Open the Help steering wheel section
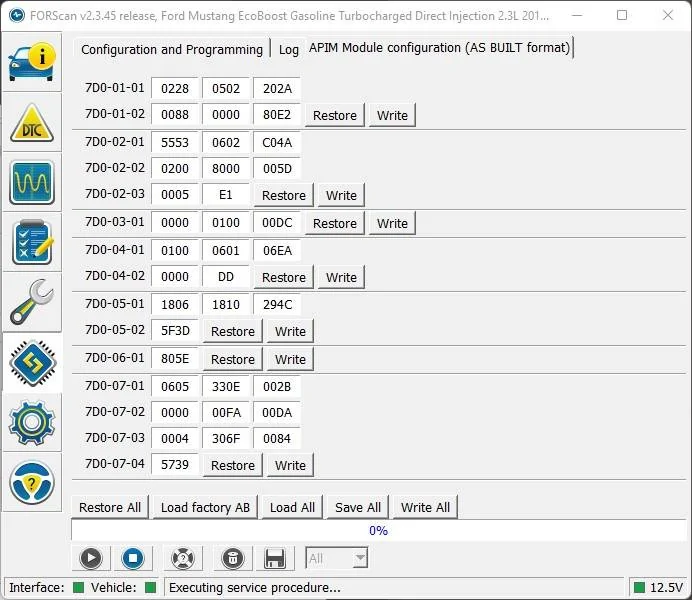Viewport: 692px width, 600px height. pos(32,482)
